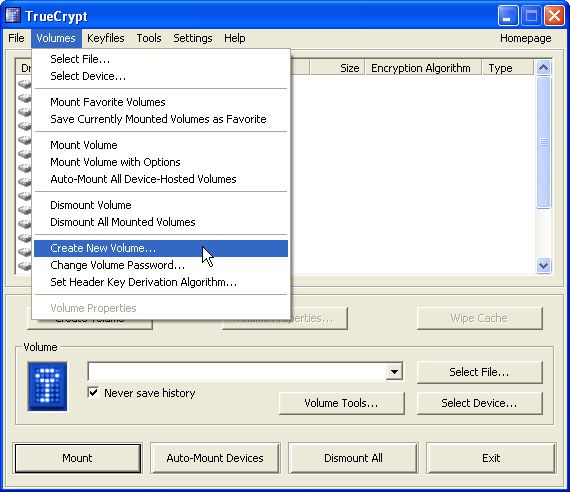The width and height of the screenshot is (570, 492).
Task: Close the open Volumes menu
Action: (x=56, y=38)
